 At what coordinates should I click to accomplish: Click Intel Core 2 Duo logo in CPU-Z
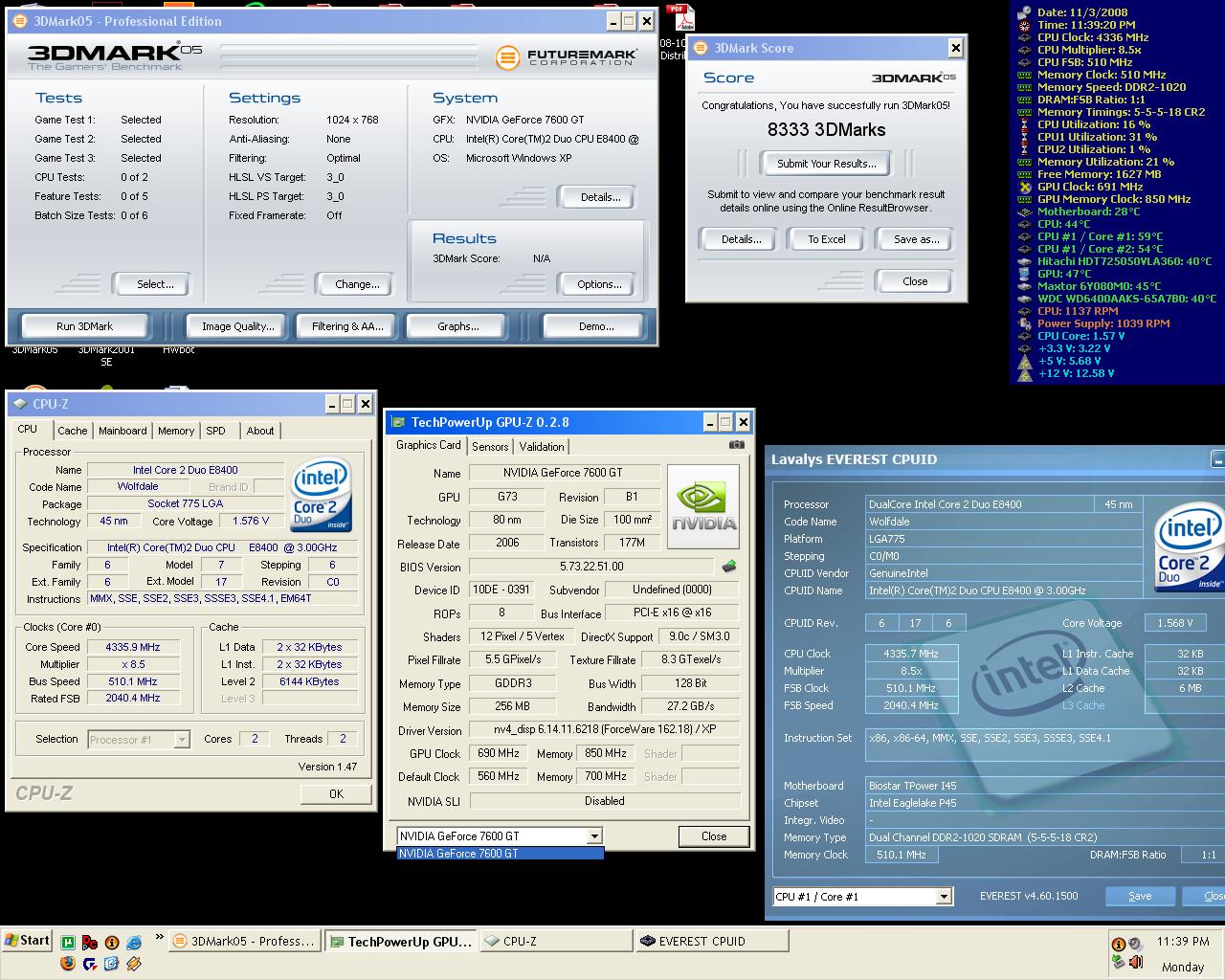(x=321, y=495)
